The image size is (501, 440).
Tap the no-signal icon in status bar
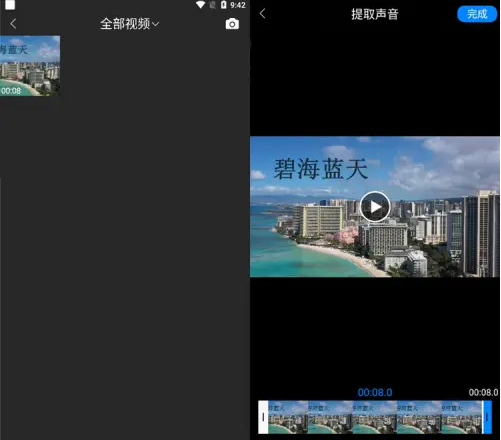coord(212,5)
